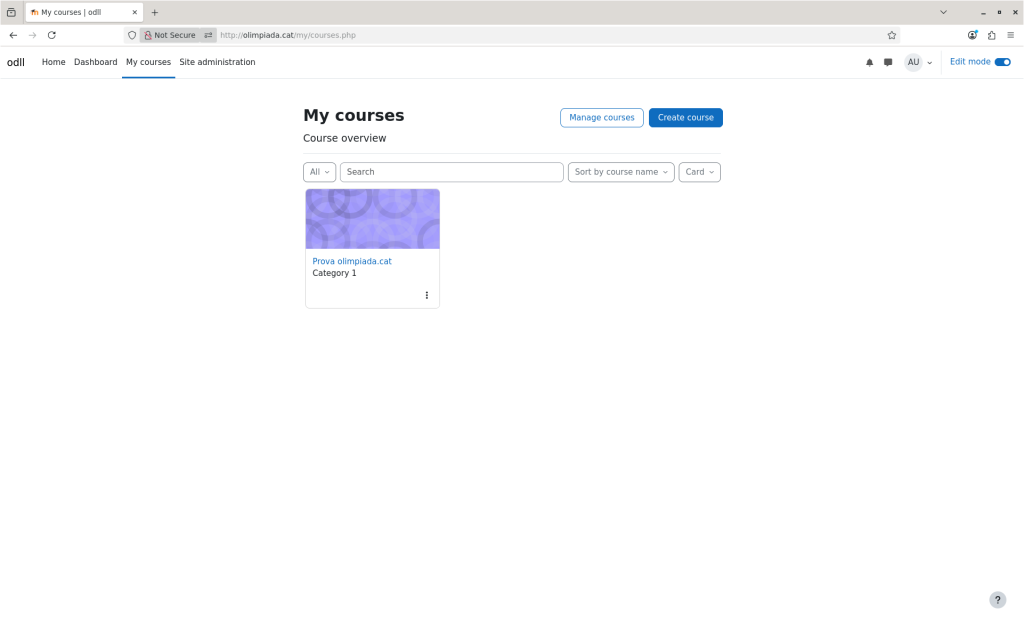Viewport: 1024px width, 626px height.
Task: Open Site administration in the top navigation
Action: coord(217,62)
